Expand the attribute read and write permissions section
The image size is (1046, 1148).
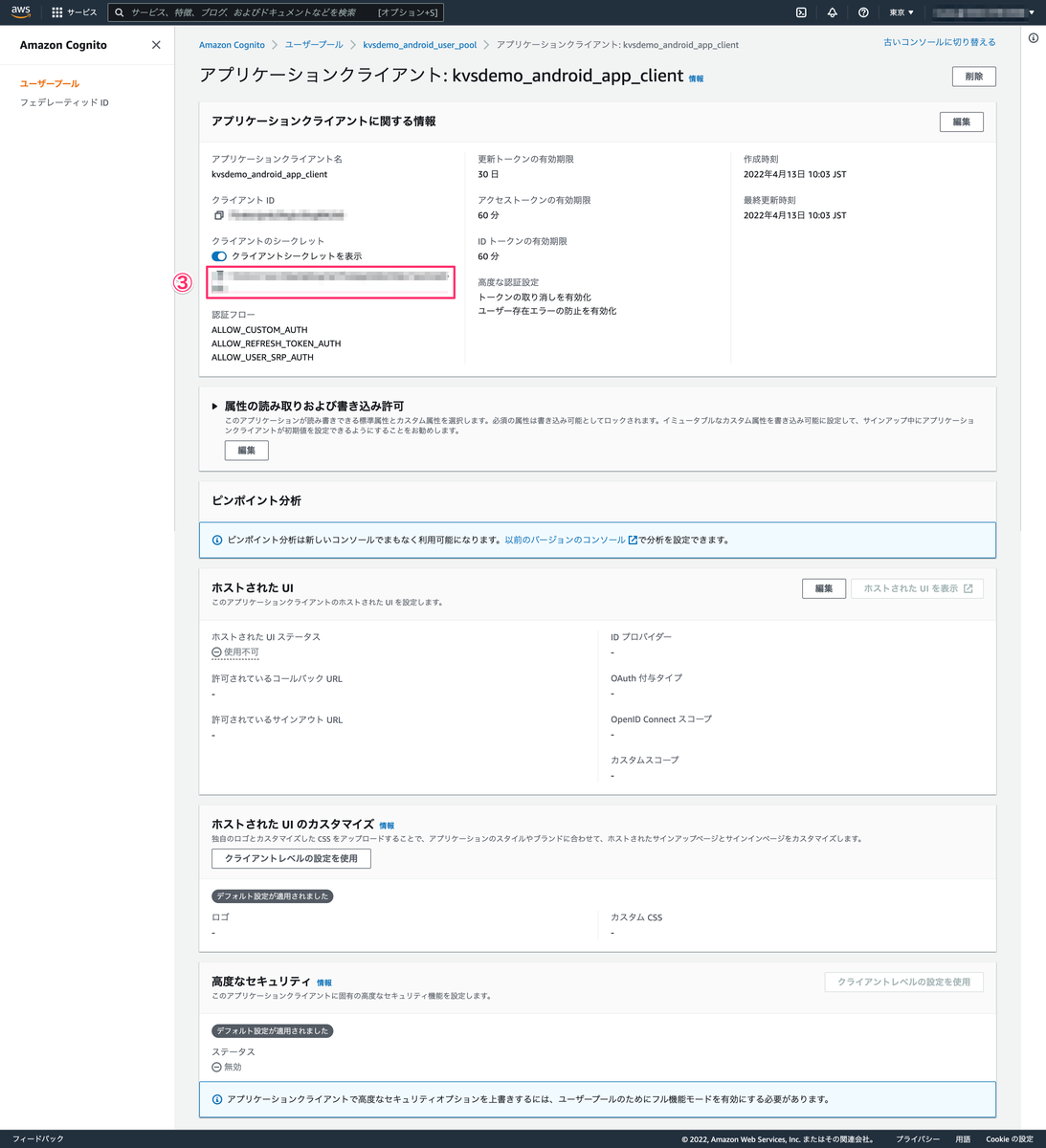pyautogui.click(x=214, y=407)
